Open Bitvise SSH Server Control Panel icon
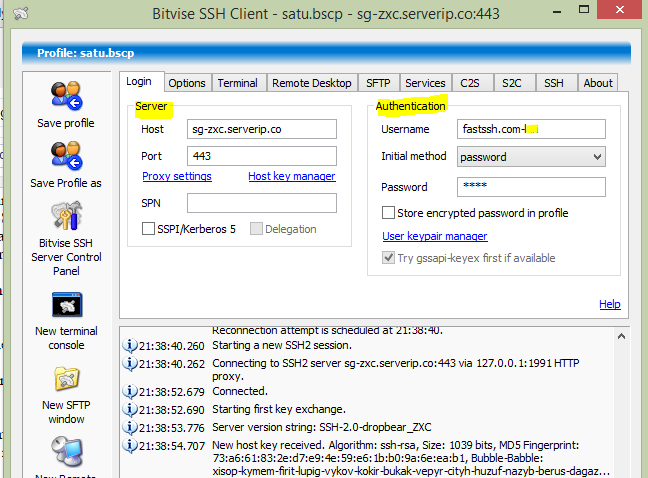The image size is (648, 478). click(66, 215)
